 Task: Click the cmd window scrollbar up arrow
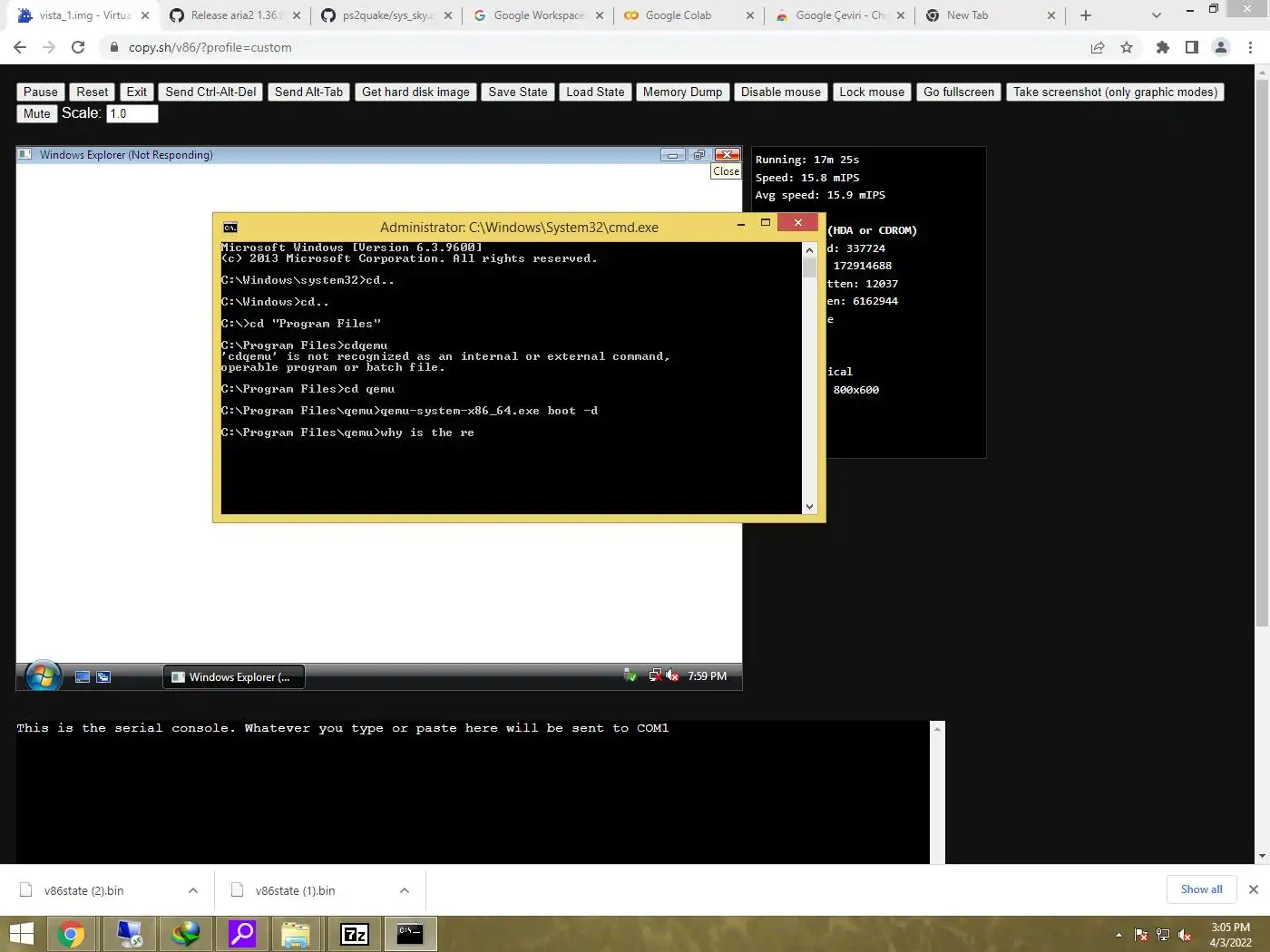point(809,249)
